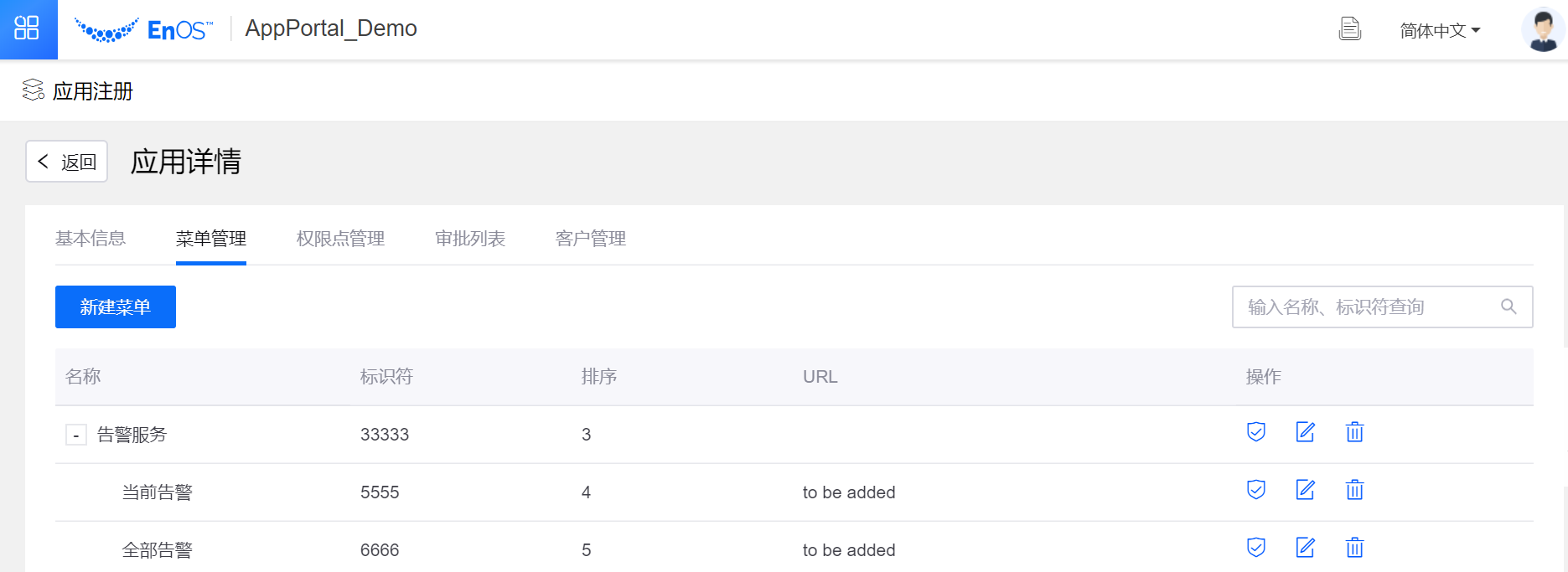
Task: Open permission shield for 当前告警 row
Action: 1255,490
